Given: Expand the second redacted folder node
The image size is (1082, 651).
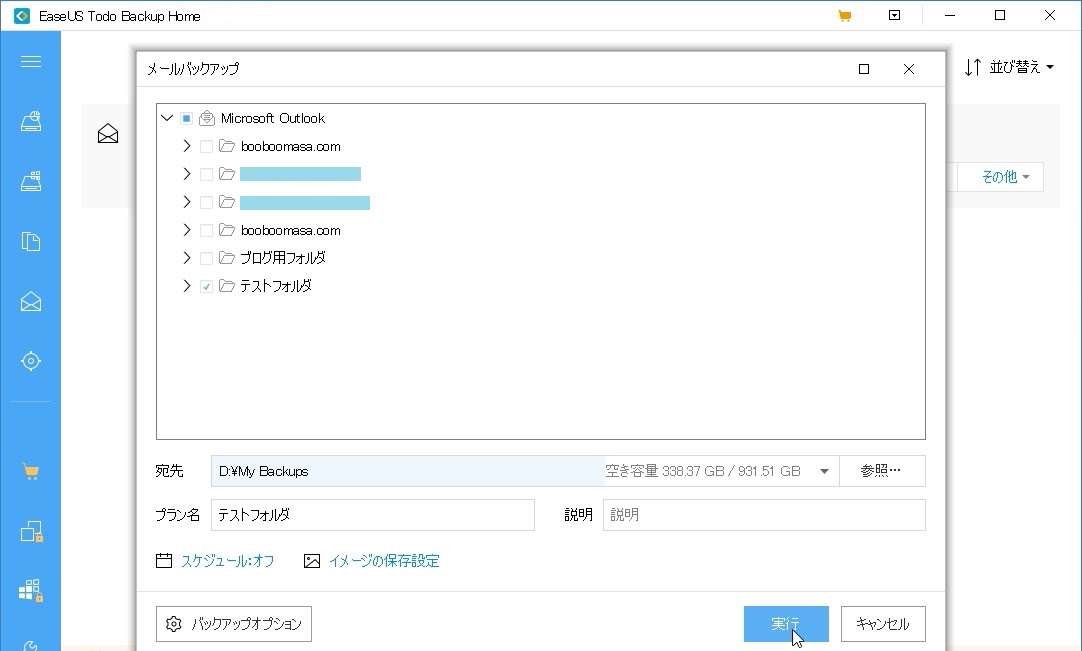Looking at the screenshot, I should (x=186, y=202).
